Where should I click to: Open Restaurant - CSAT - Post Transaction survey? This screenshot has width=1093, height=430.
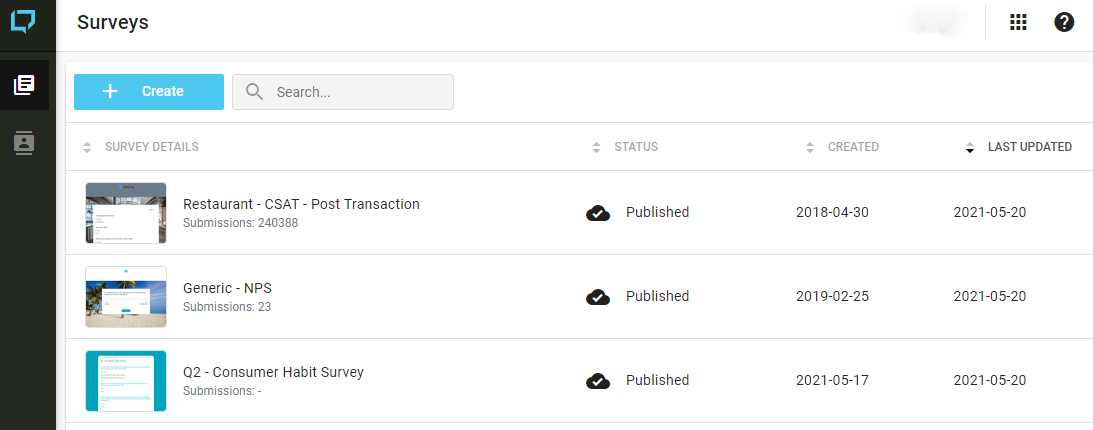click(x=301, y=204)
